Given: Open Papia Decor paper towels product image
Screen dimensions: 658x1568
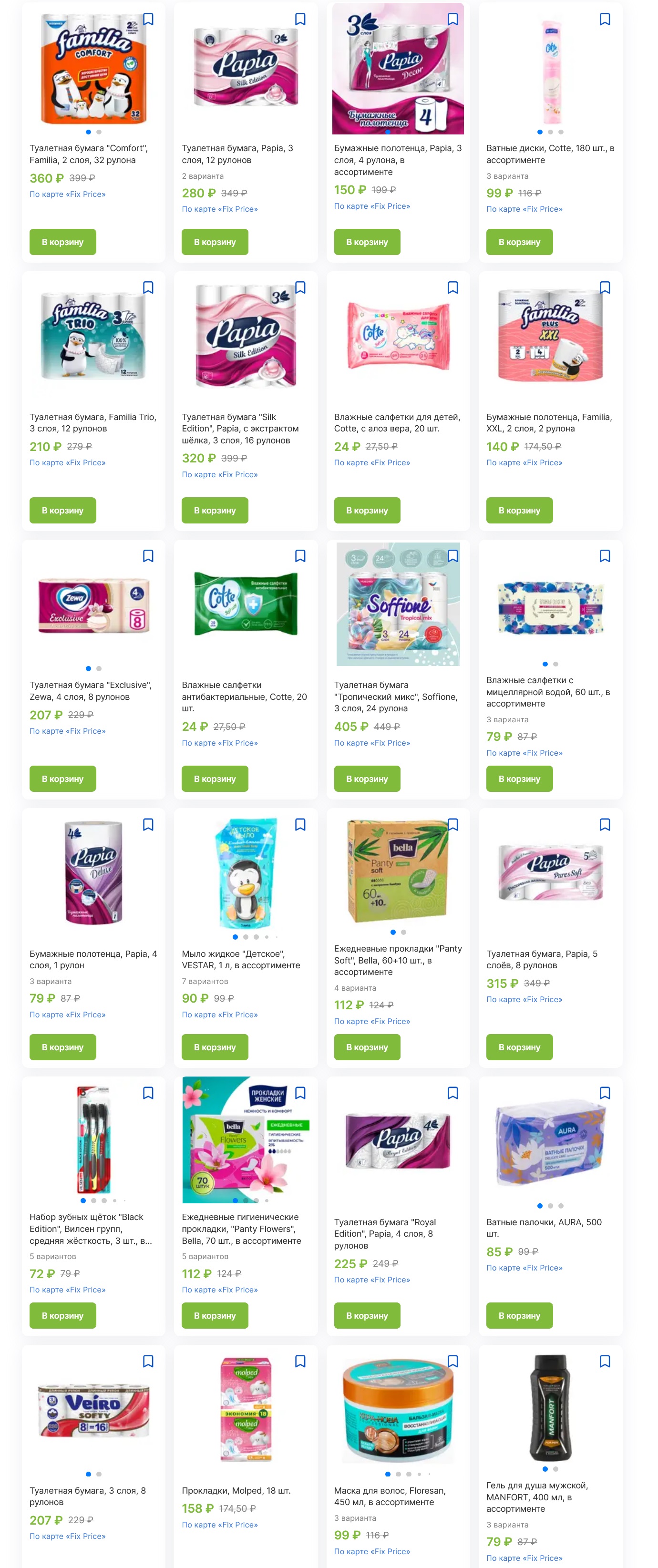Looking at the screenshot, I should [x=398, y=69].
